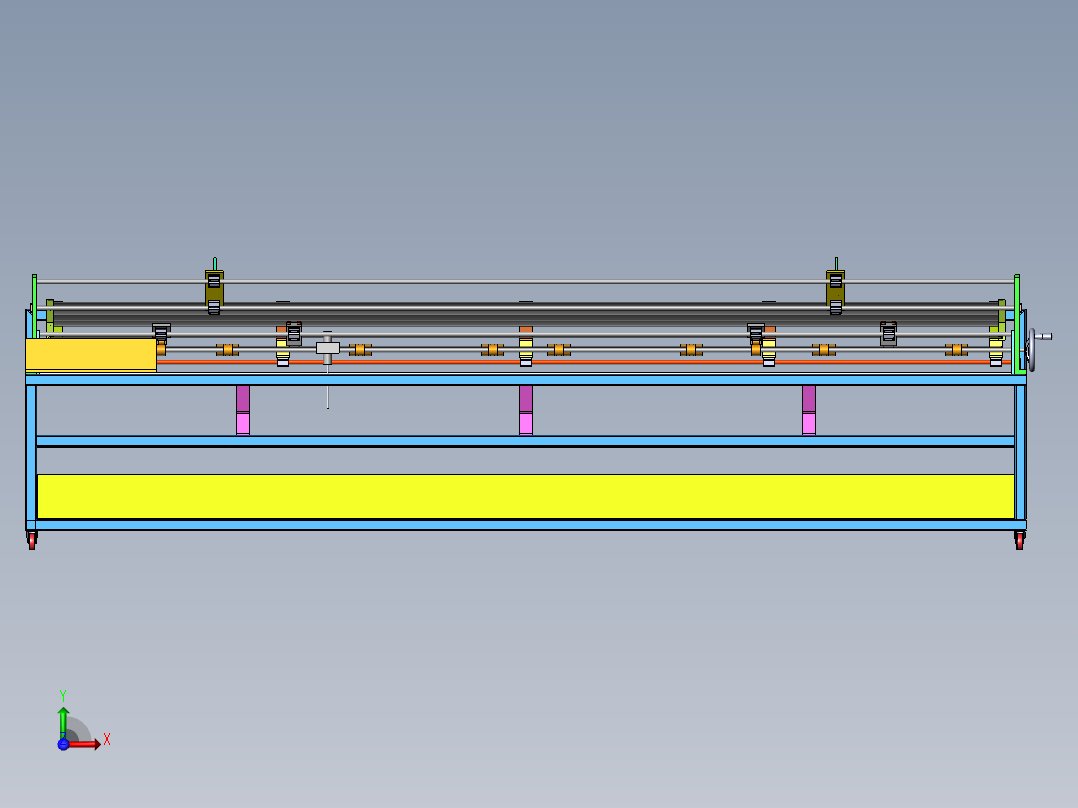Select the right red caster wheel
The width and height of the screenshot is (1078, 808).
click(1020, 541)
